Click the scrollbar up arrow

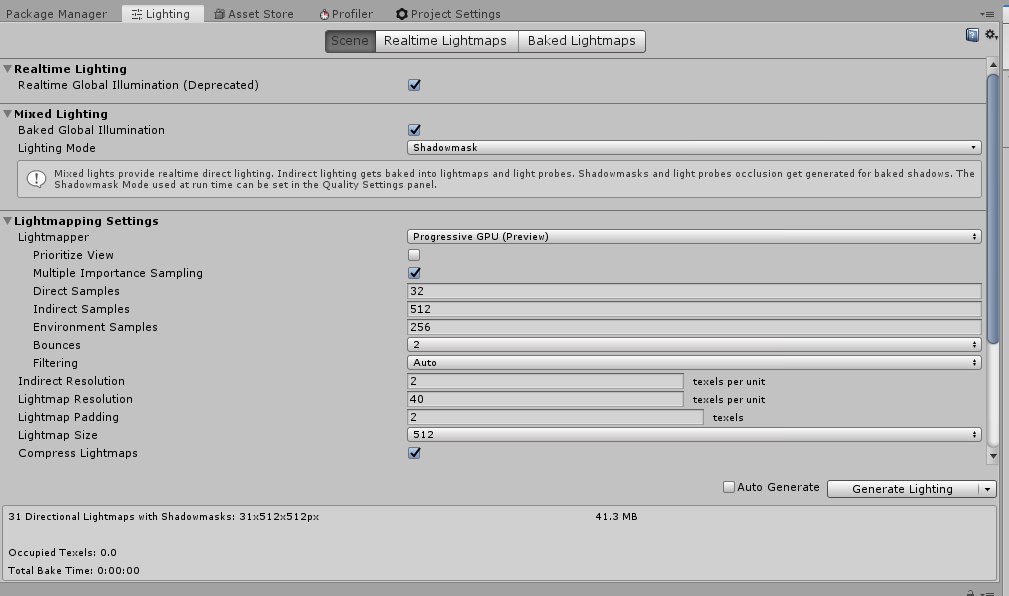tap(993, 64)
